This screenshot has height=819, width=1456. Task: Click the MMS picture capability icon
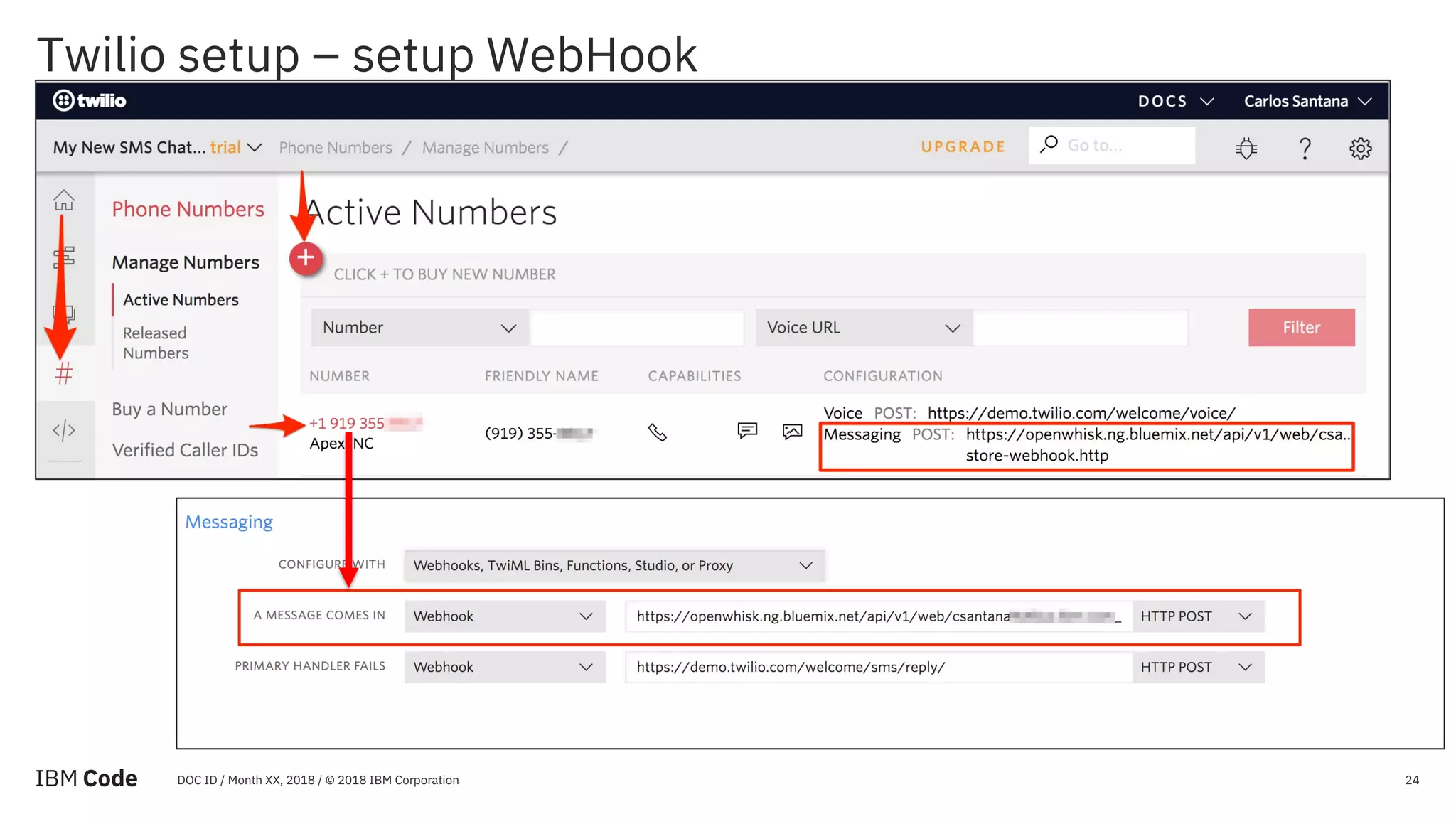coord(792,432)
